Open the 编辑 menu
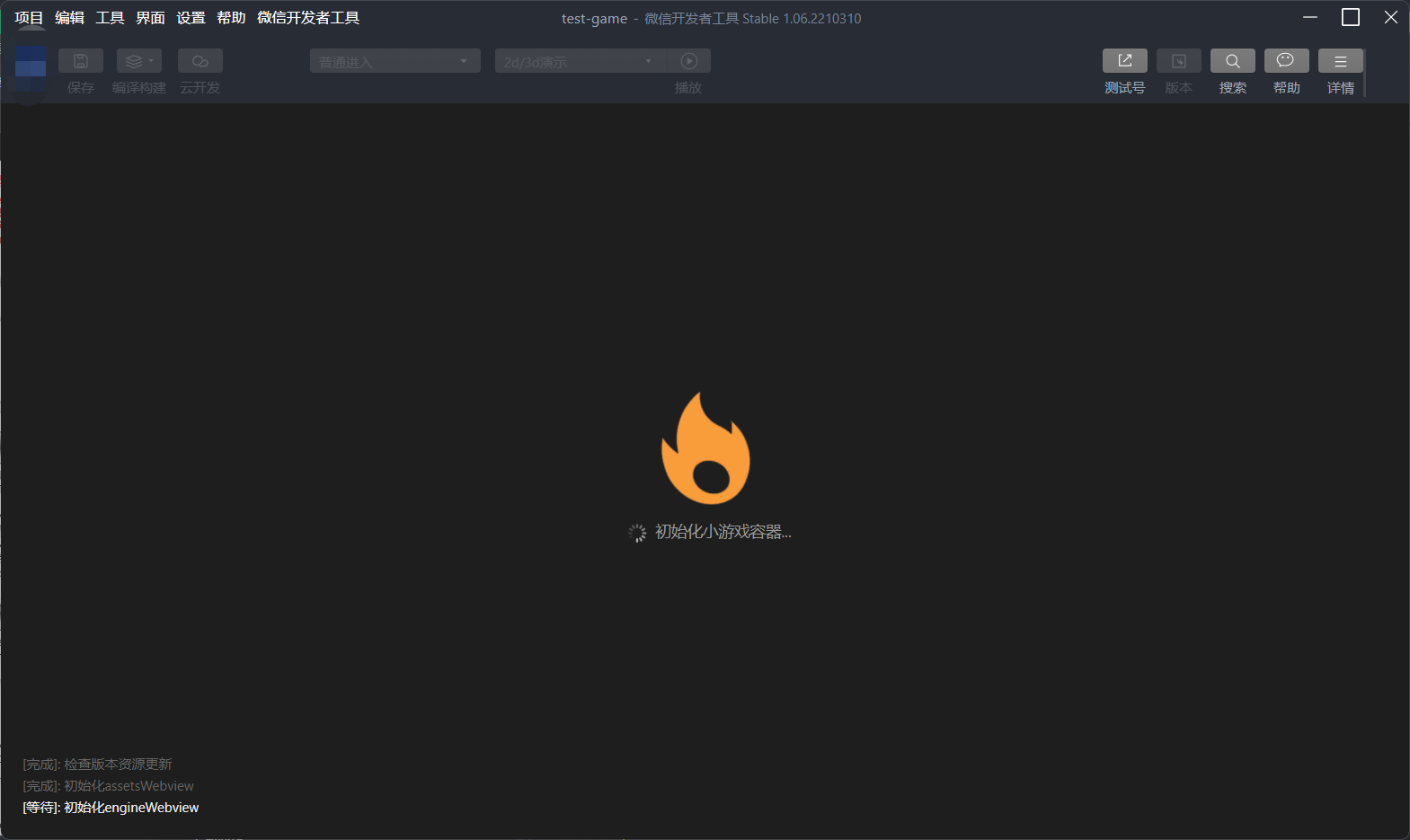The width and height of the screenshot is (1410, 840). click(69, 18)
